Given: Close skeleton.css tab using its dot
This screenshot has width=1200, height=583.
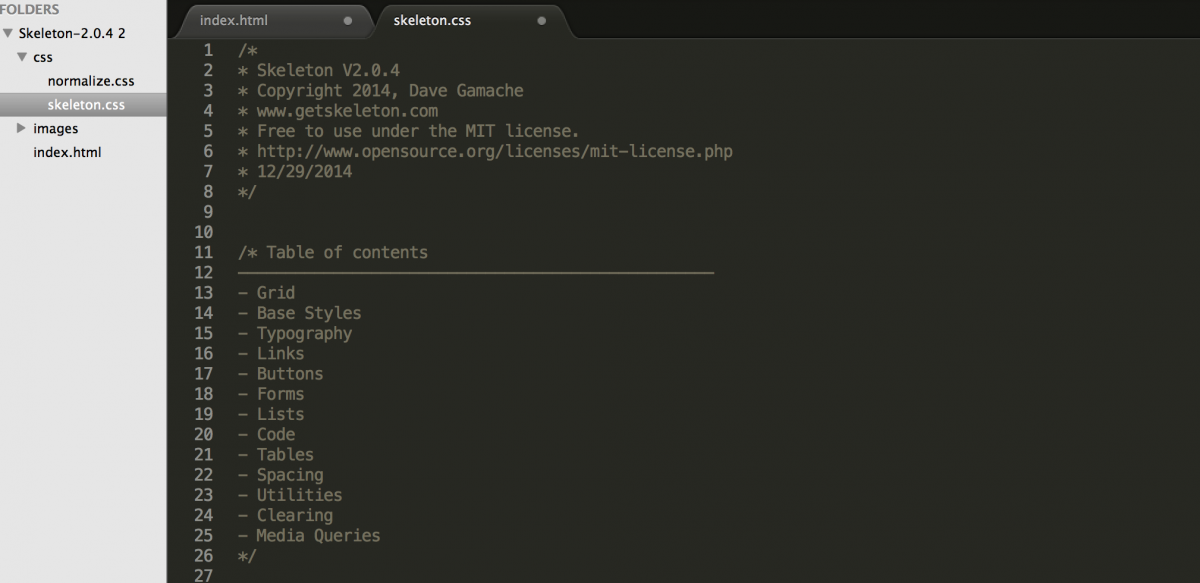Looking at the screenshot, I should [541, 20].
